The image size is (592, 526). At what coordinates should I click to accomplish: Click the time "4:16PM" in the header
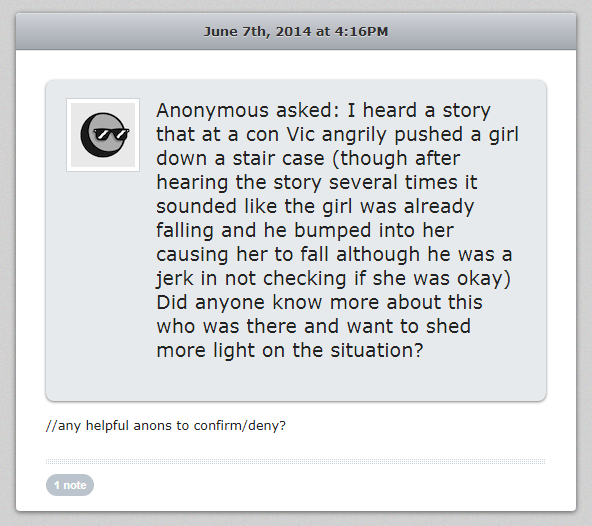point(361,31)
